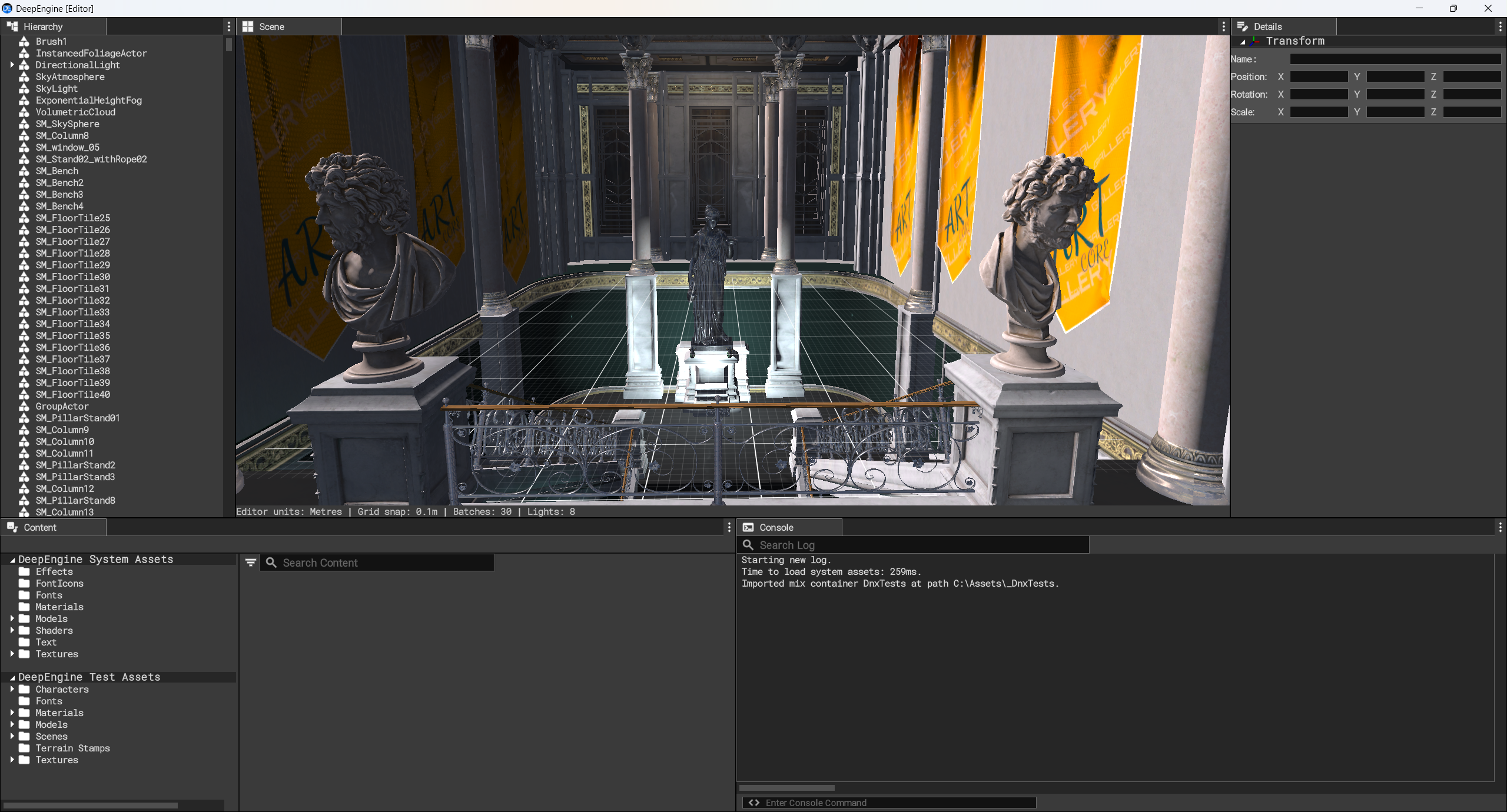The image size is (1507, 812).
Task: Switch to the Content tab
Action: [x=54, y=527]
